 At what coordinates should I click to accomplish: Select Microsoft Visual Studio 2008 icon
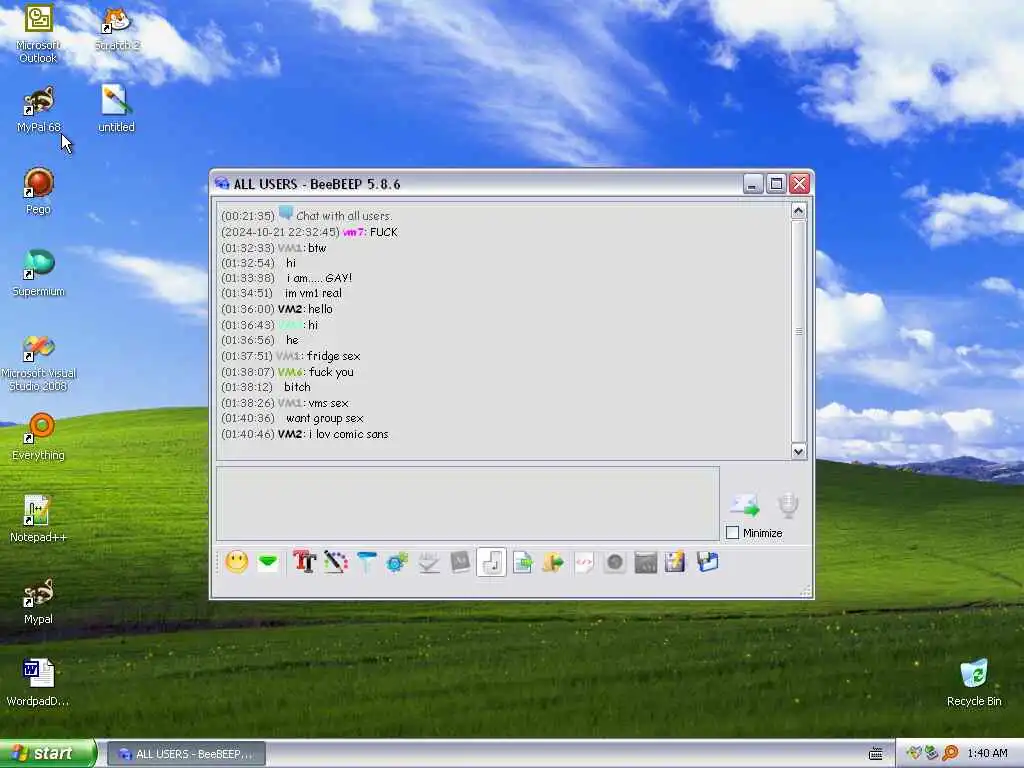38,363
